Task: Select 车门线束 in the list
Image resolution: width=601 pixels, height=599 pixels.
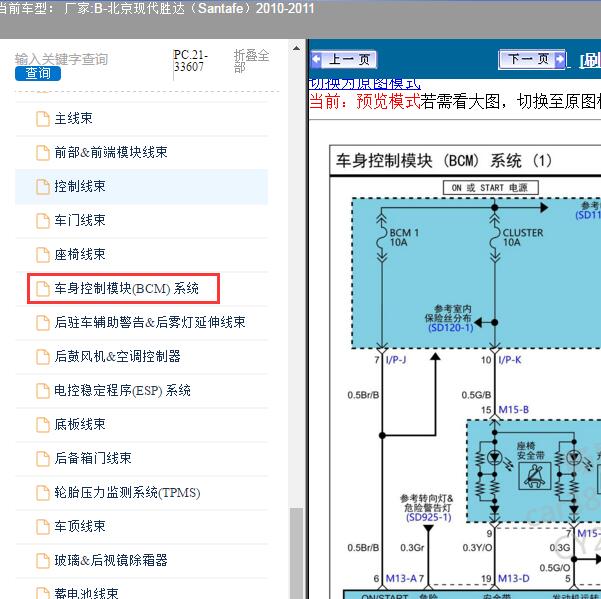Action: 141,220
